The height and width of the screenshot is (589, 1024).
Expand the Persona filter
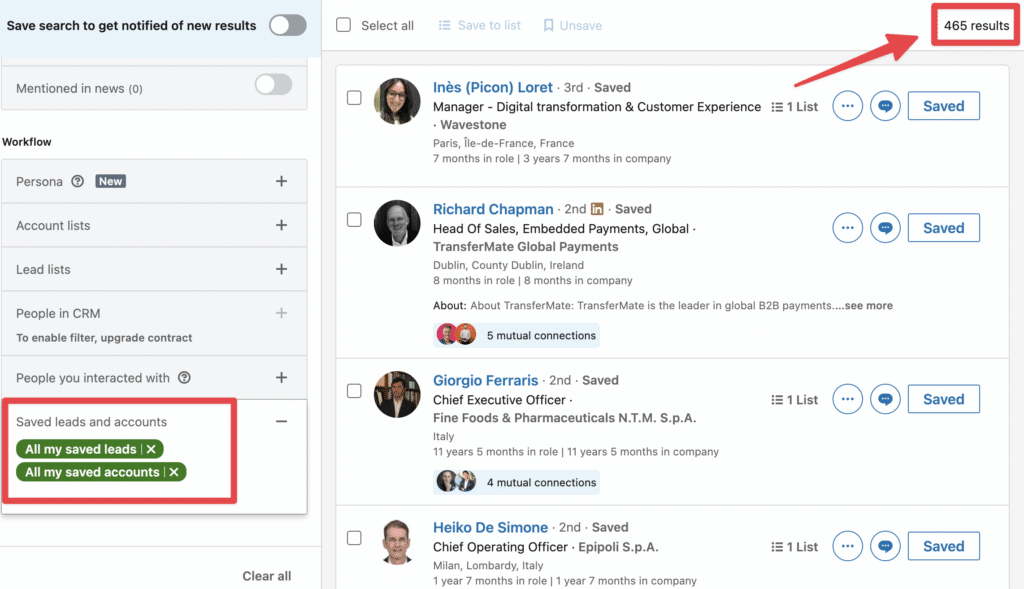click(x=281, y=181)
